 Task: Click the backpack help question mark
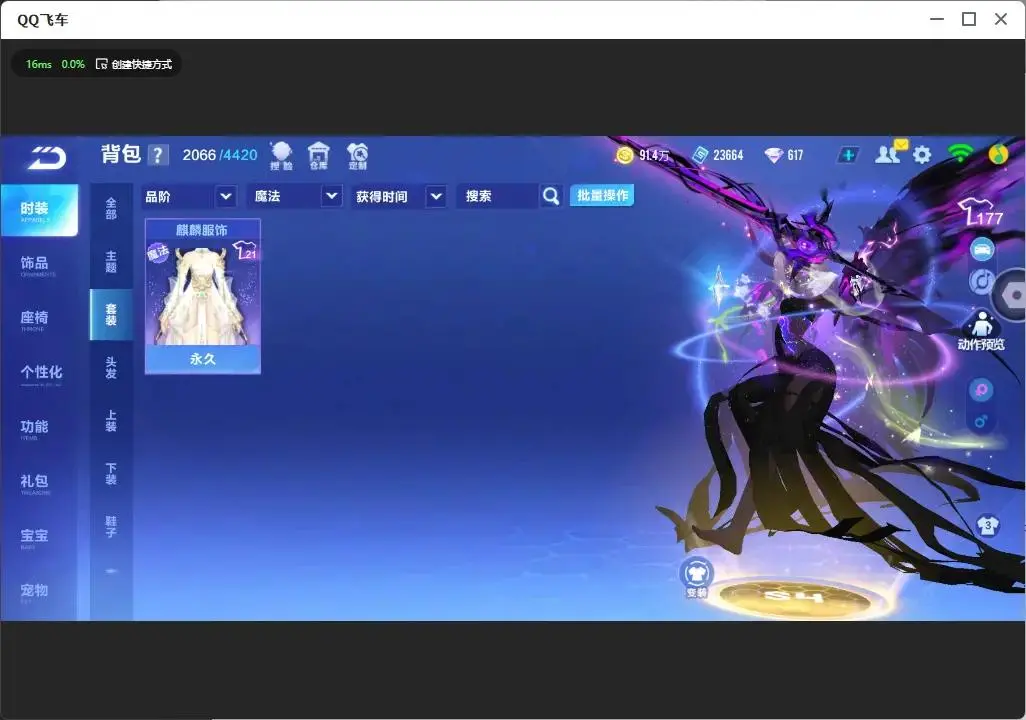coord(158,155)
